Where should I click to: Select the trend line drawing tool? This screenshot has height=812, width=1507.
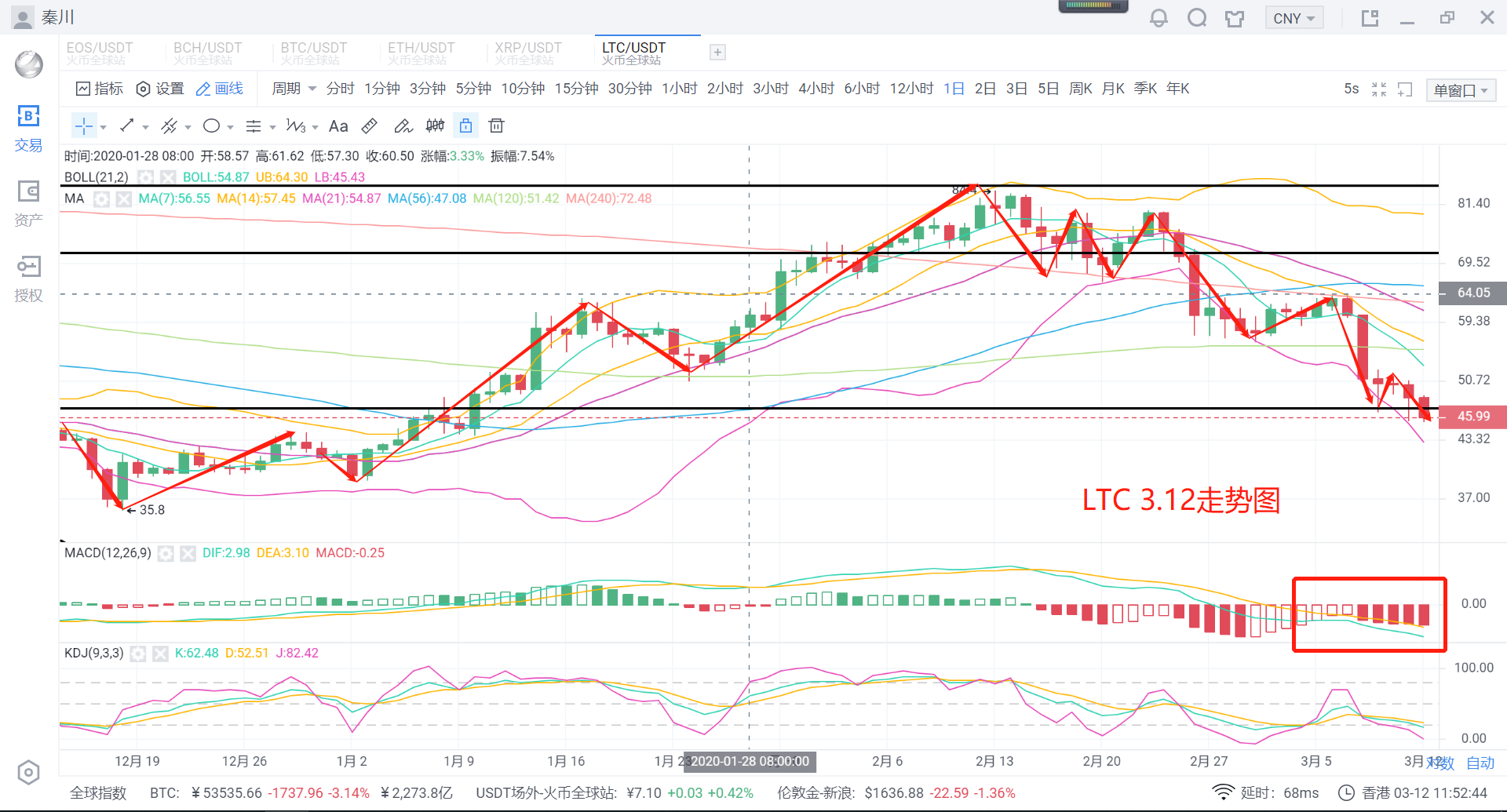click(x=127, y=126)
